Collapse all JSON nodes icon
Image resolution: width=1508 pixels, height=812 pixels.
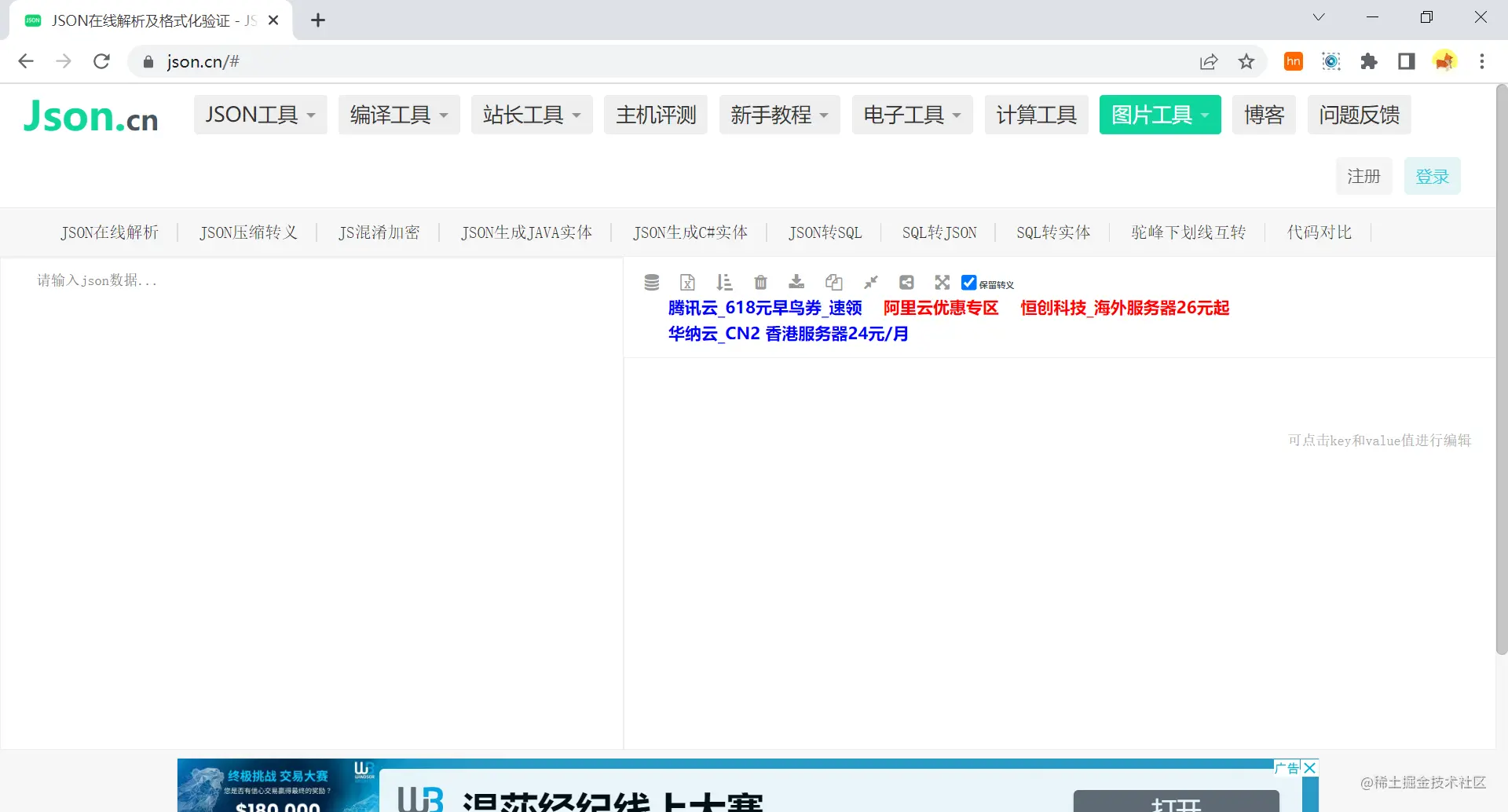point(870,282)
